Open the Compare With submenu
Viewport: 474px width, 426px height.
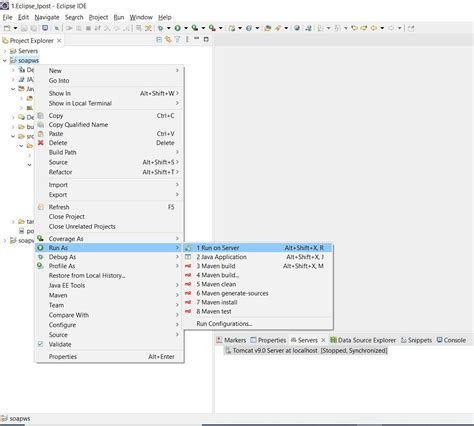[x=109, y=315]
